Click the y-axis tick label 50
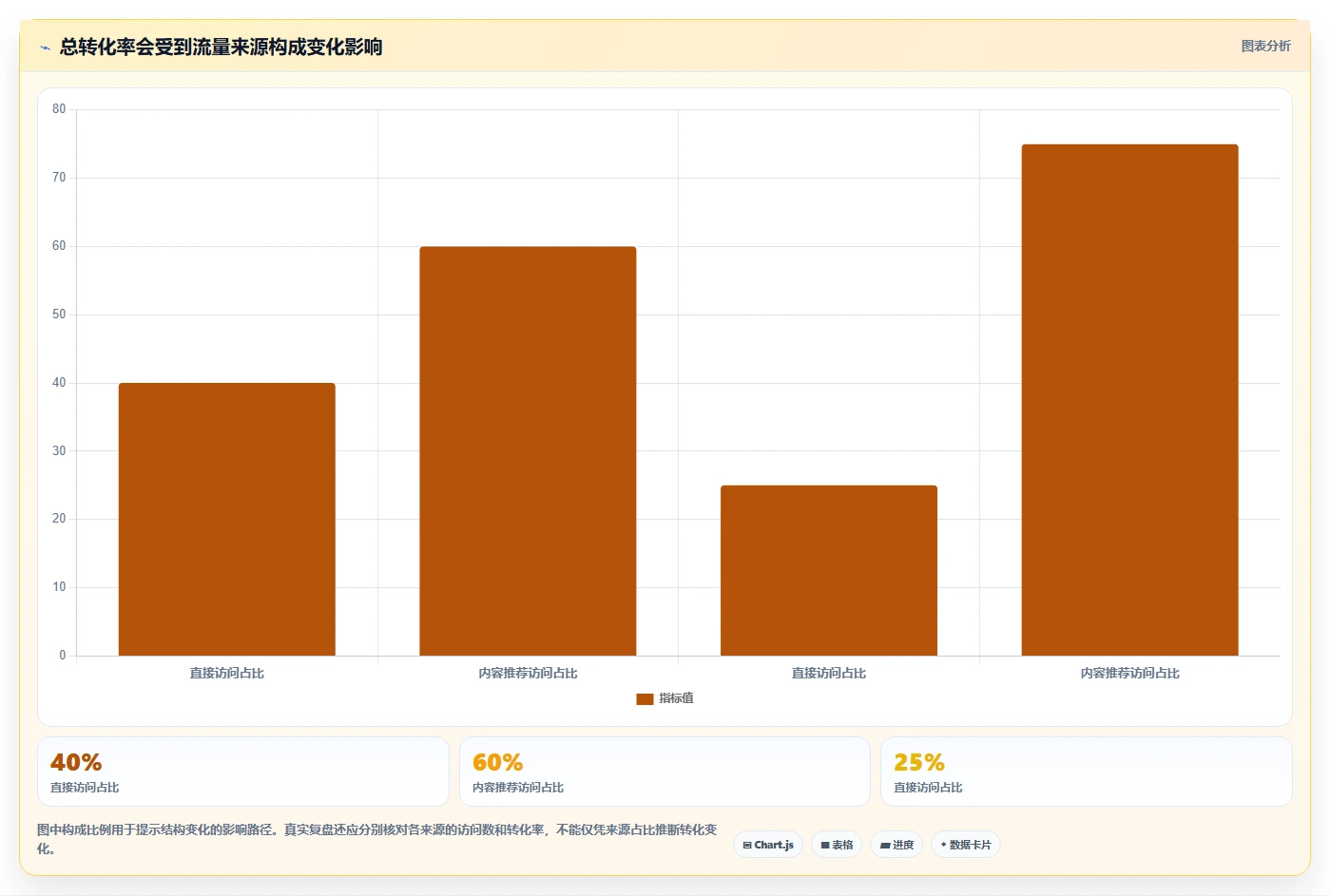 click(59, 315)
